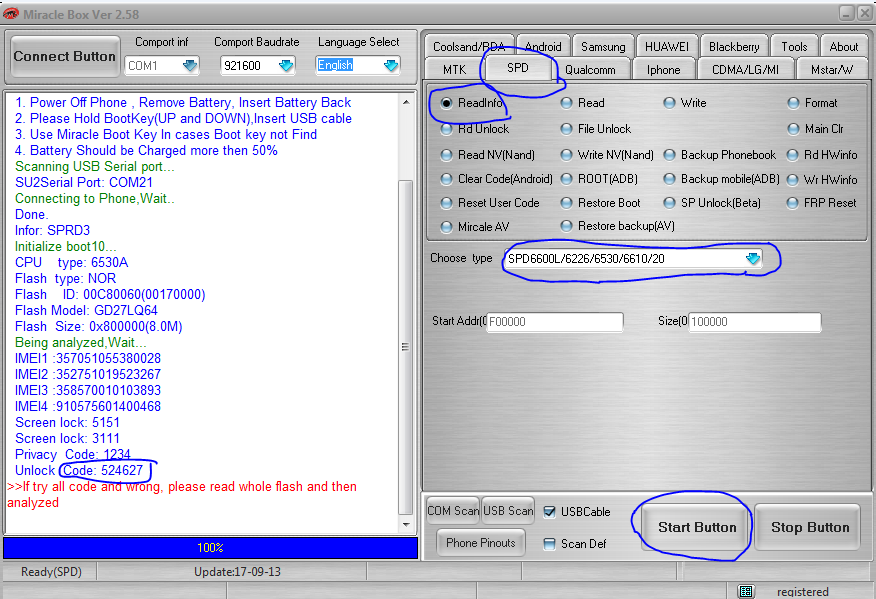Choose the File Unlock radio option
The width and height of the screenshot is (876, 599).
pyautogui.click(x=566, y=129)
